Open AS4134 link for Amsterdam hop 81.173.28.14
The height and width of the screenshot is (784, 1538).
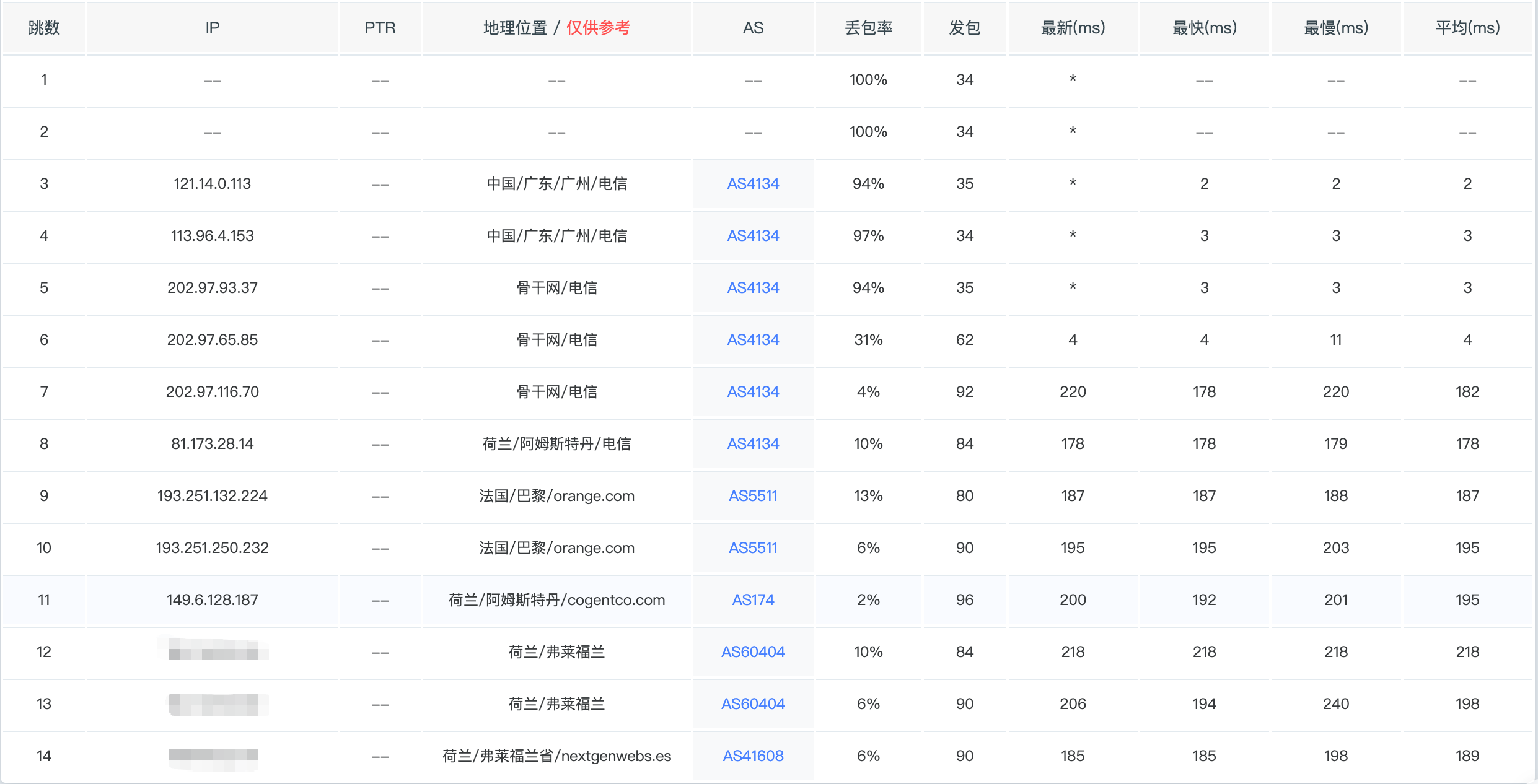pyautogui.click(x=753, y=444)
